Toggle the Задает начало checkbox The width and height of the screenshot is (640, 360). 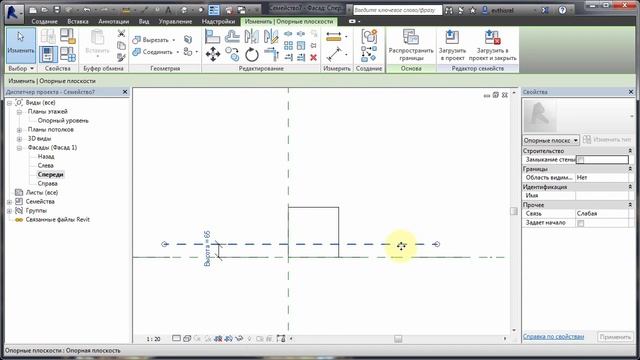581,223
